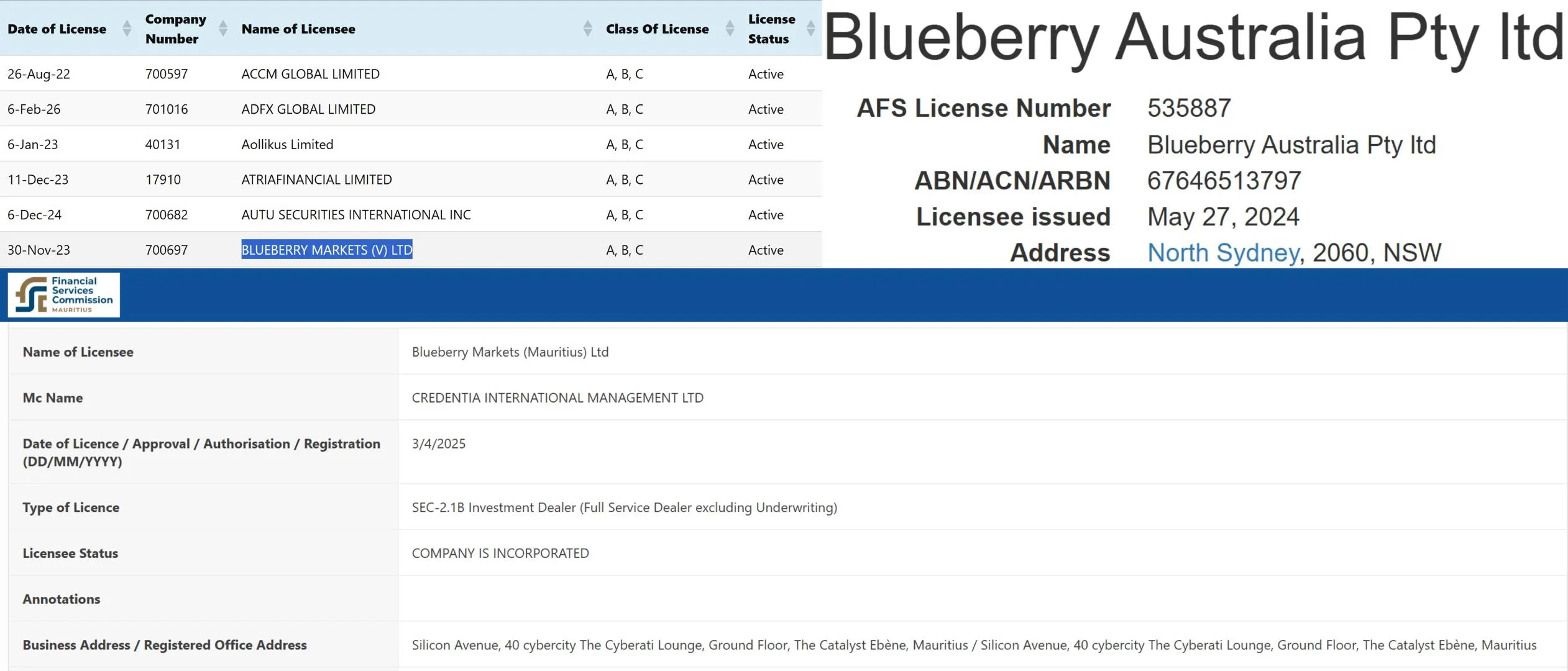Select Aollikus Limited licensee name
Screen dimensions: 1568x671
[287, 144]
